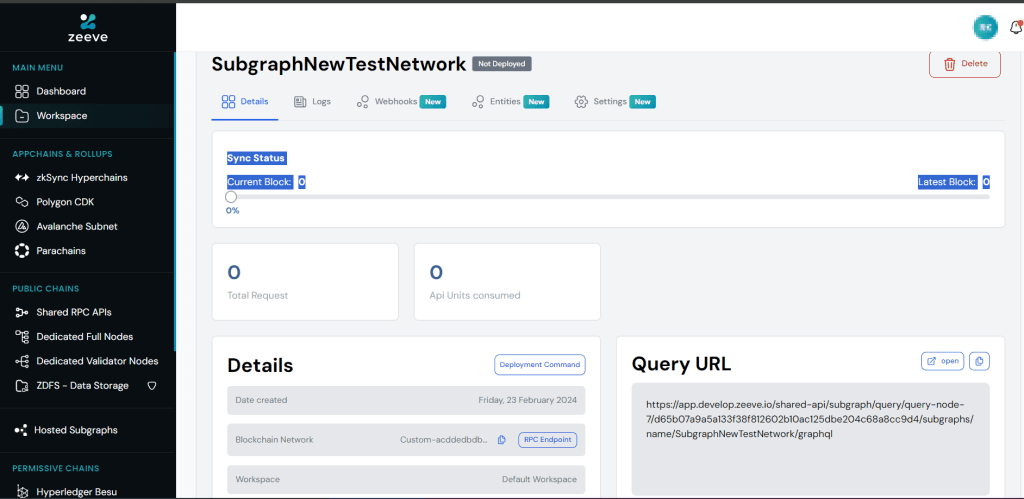
Task: Open ZDFS - Data Storage
Action: coord(82,386)
